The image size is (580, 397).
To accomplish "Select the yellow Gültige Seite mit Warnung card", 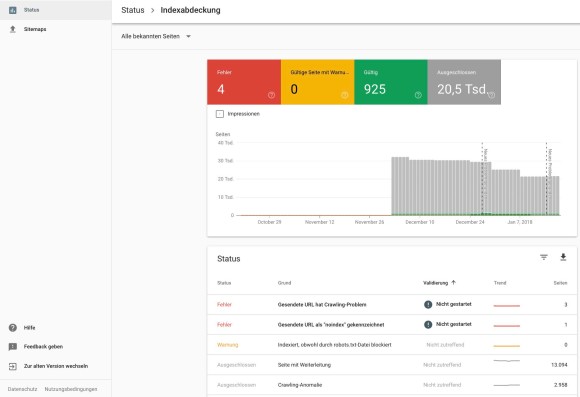I will click(317, 82).
